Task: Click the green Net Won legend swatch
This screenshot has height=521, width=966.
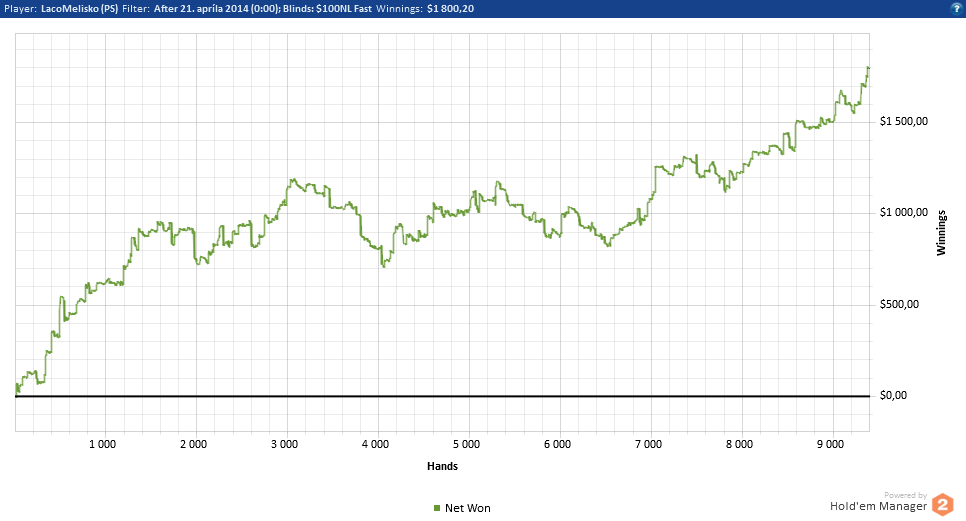Action: [x=437, y=508]
